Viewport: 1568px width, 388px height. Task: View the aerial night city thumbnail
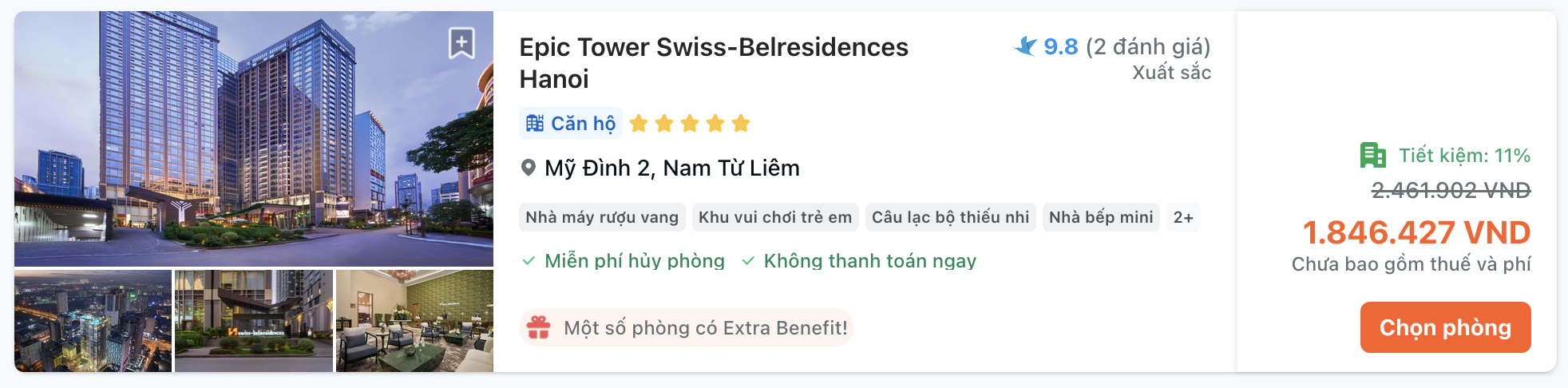tap(93, 321)
